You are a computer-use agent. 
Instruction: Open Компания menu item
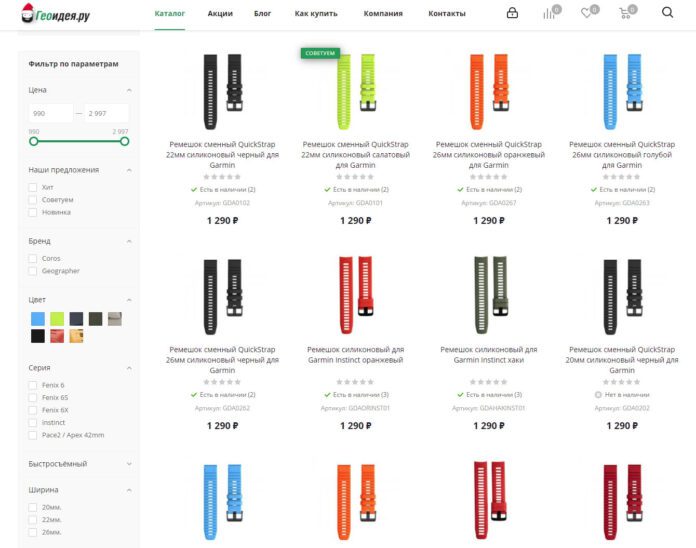383,13
